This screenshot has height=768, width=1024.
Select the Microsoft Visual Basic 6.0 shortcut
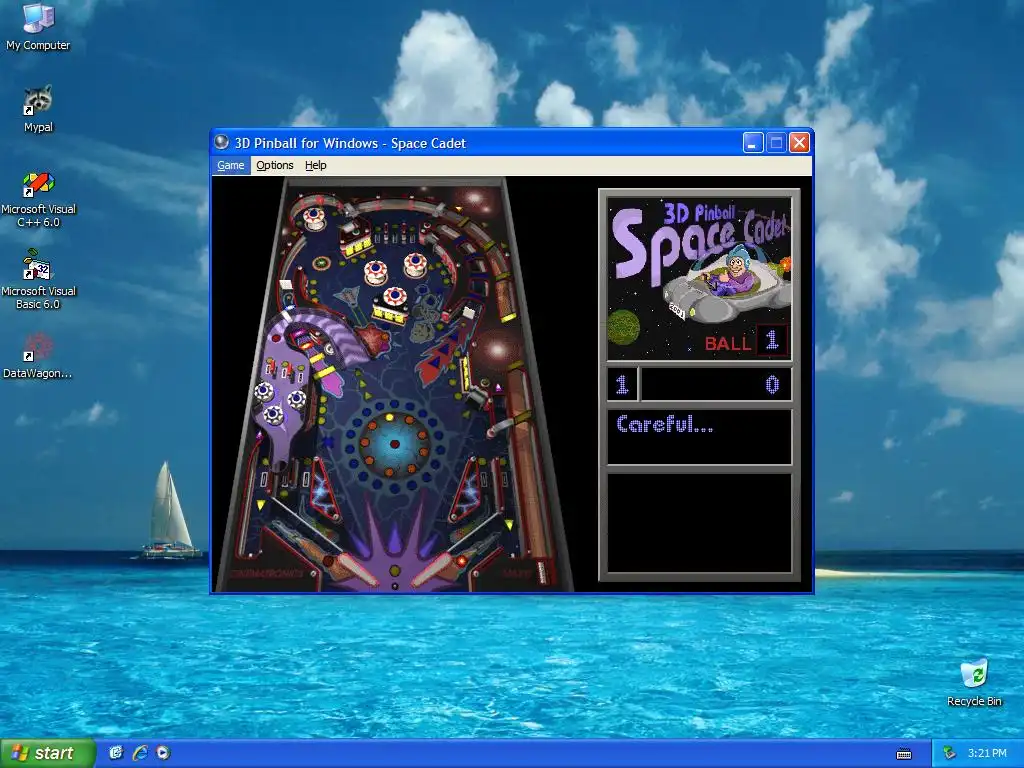pyautogui.click(x=38, y=280)
